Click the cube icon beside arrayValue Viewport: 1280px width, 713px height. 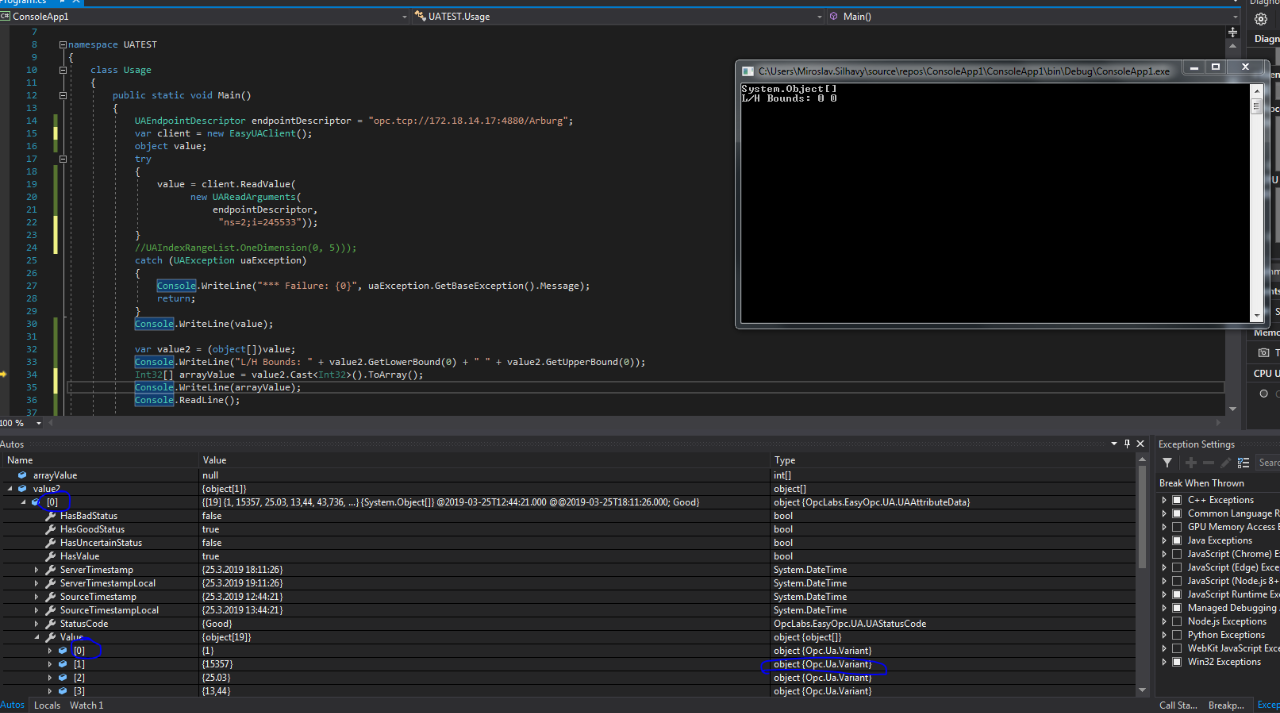tap(22, 475)
